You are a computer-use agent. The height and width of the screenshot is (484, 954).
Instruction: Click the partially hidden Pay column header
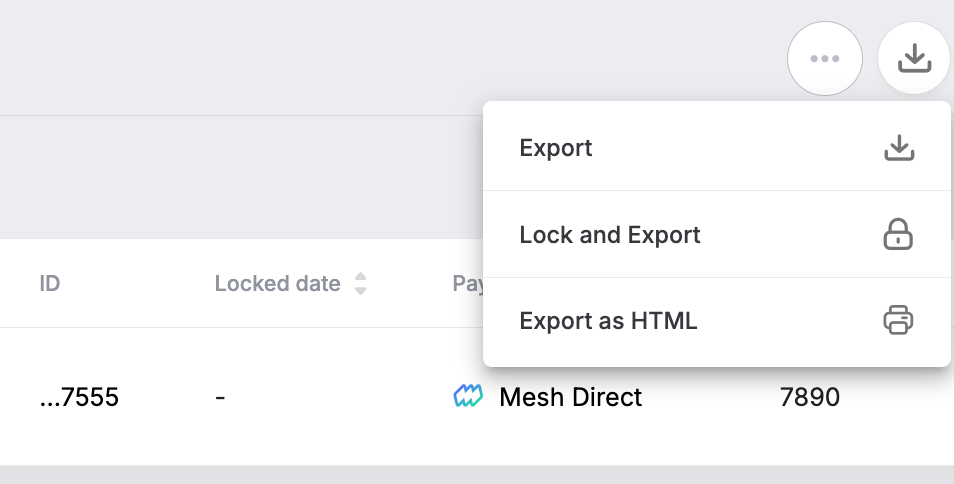click(467, 284)
